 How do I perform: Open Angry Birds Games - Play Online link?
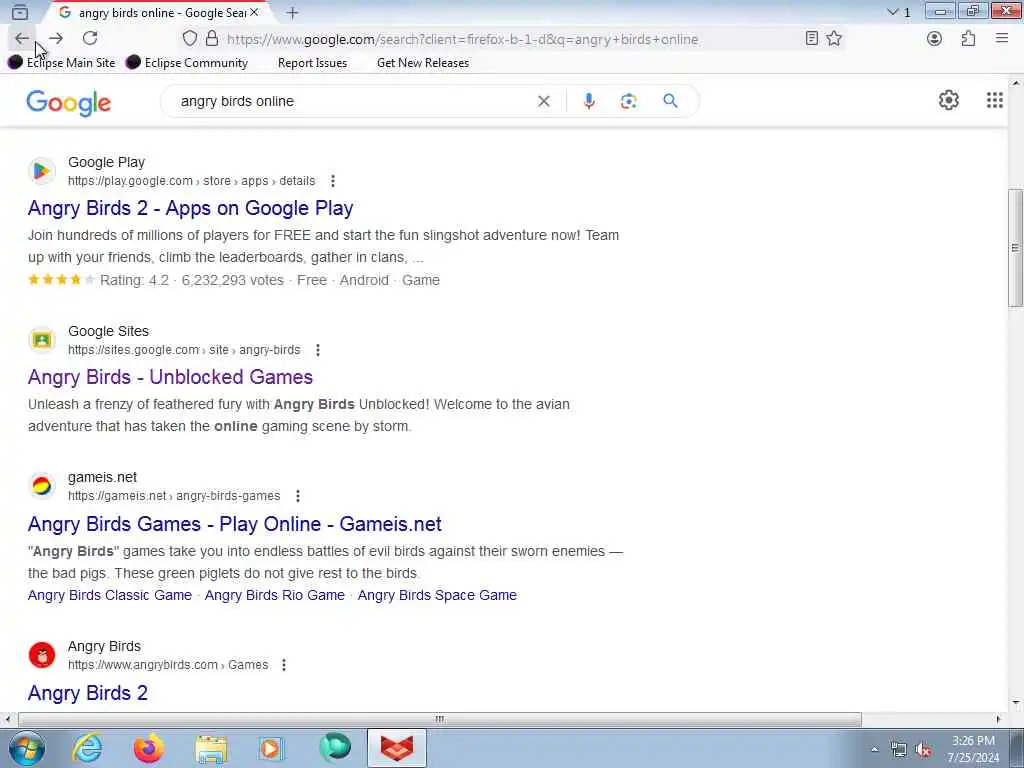pyautogui.click(x=234, y=524)
